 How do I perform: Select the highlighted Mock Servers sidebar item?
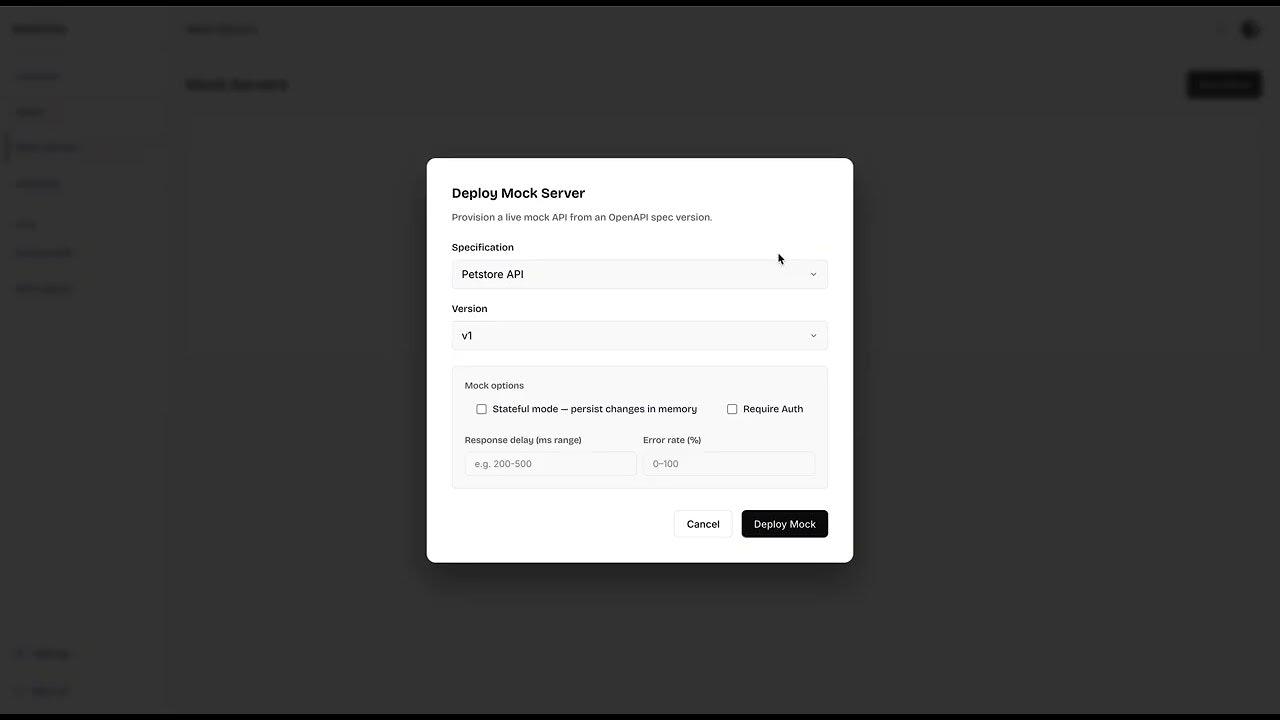pyautogui.click(x=46, y=148)
